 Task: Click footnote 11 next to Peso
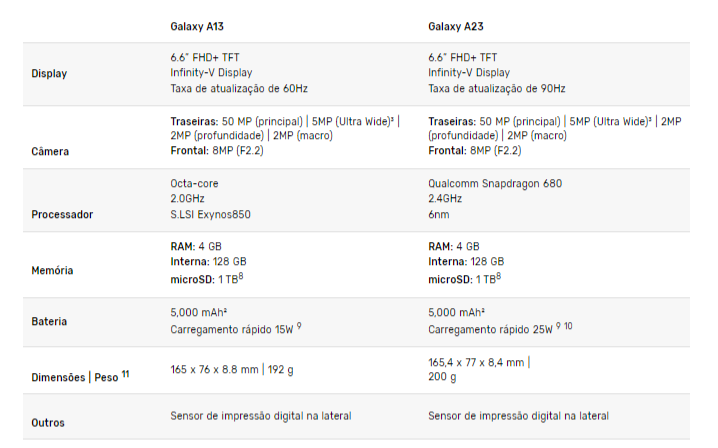pos(125,374)
